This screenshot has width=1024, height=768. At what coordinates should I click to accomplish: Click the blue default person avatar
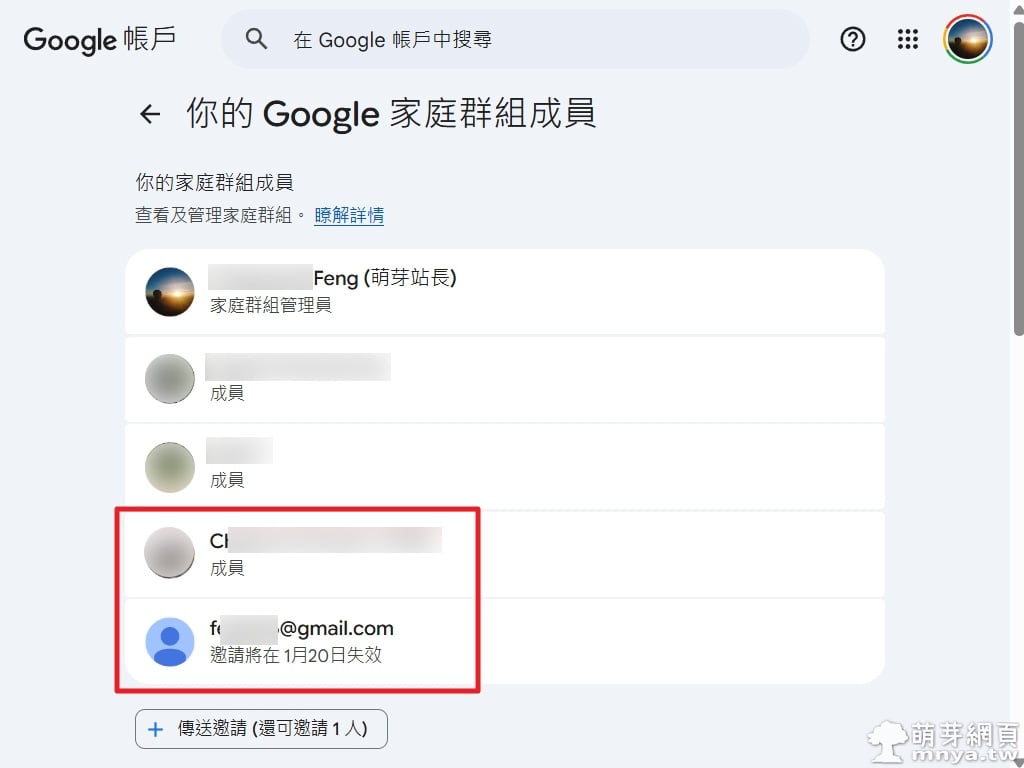(x=169, y=641)
